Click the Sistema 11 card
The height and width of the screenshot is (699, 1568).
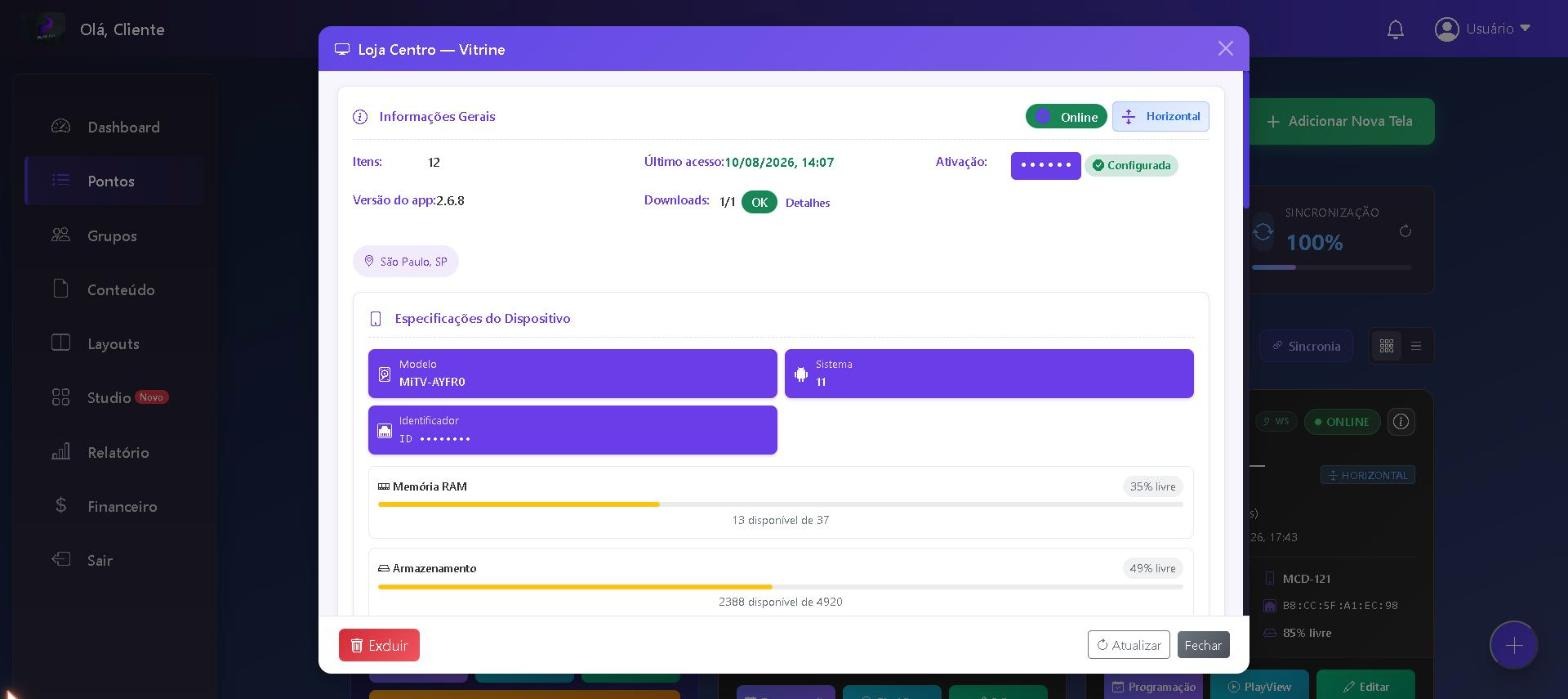(989, 373)
